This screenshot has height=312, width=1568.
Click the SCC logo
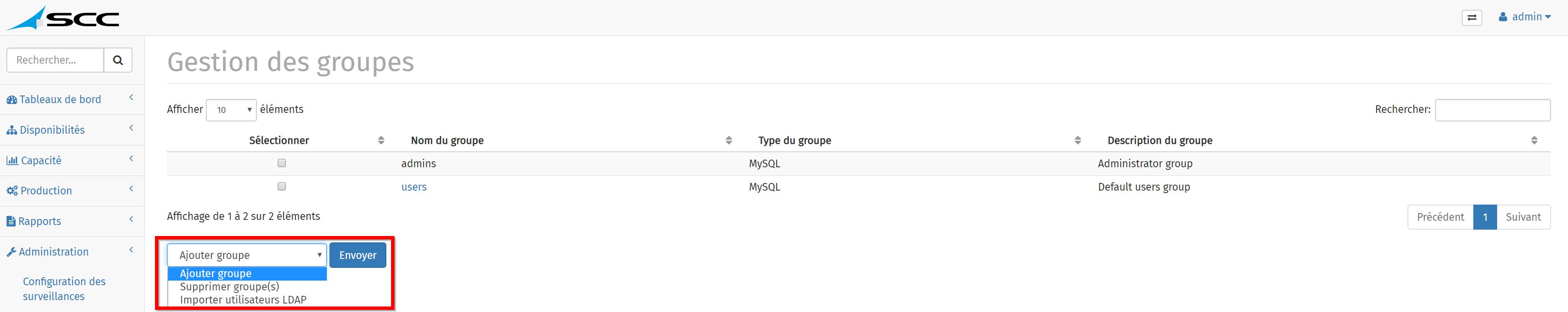click(x=63, y=18)
